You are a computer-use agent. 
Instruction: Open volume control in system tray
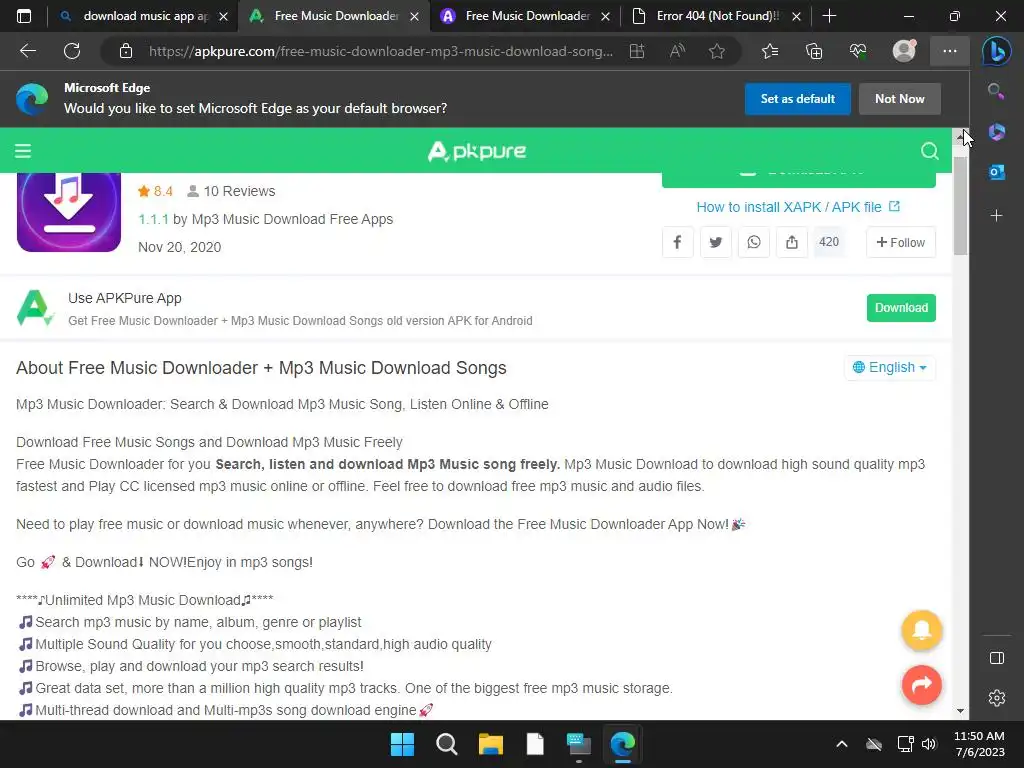pos(929,744)
